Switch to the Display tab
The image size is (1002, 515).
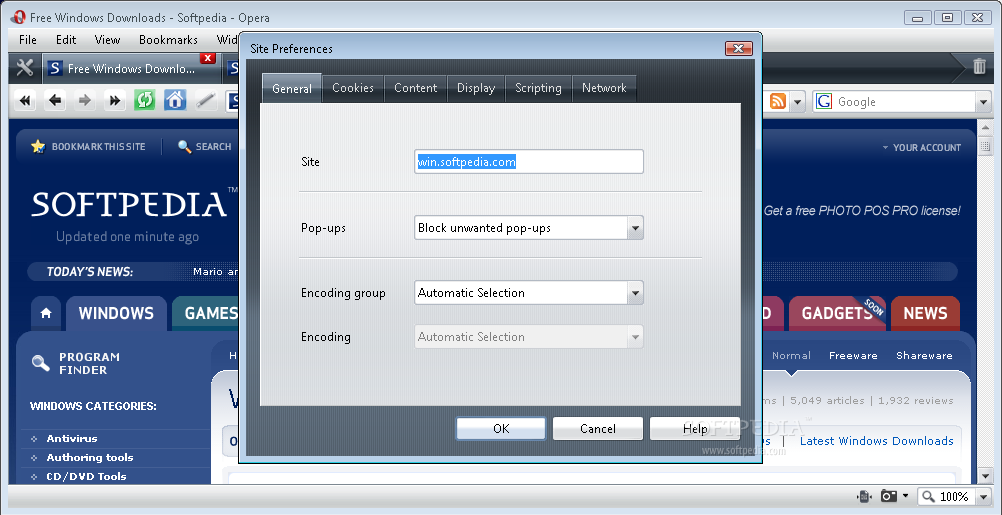pyautogui.click(x=476, y=88)
